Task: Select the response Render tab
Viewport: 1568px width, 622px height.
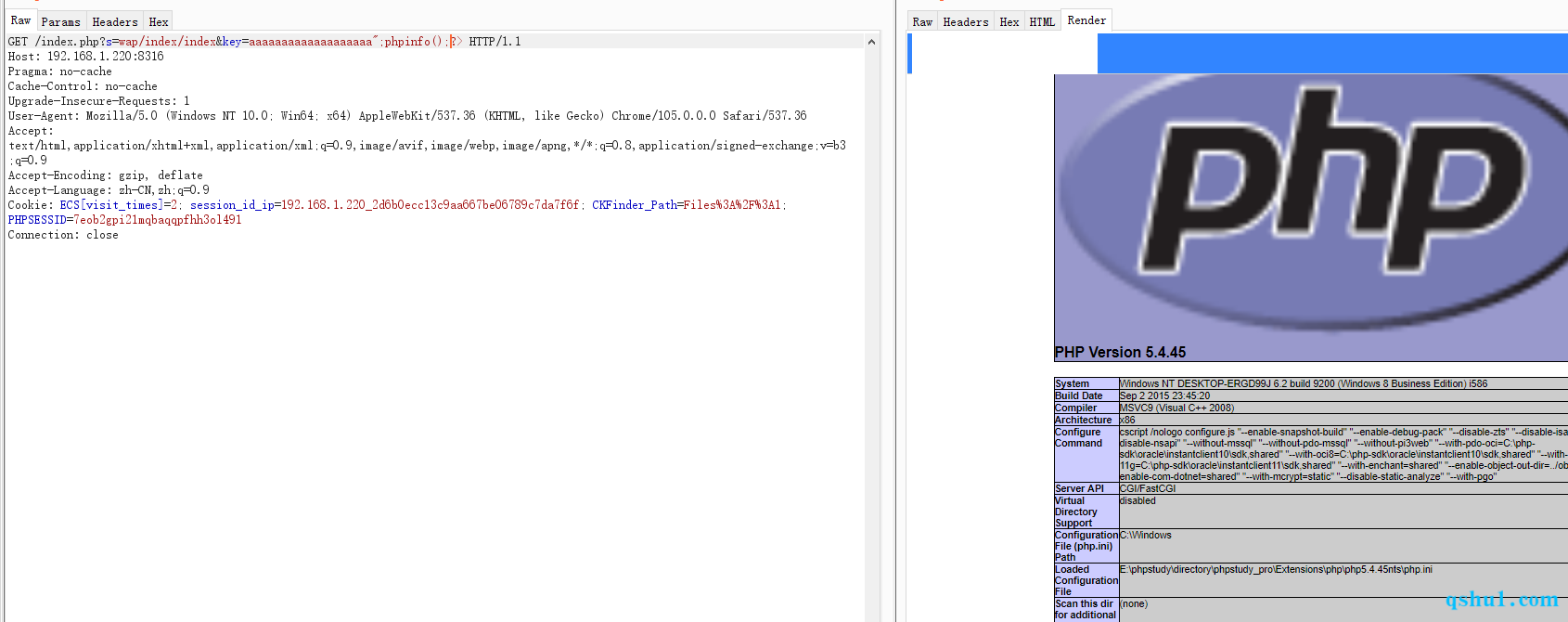Action: click(1086, 20)
